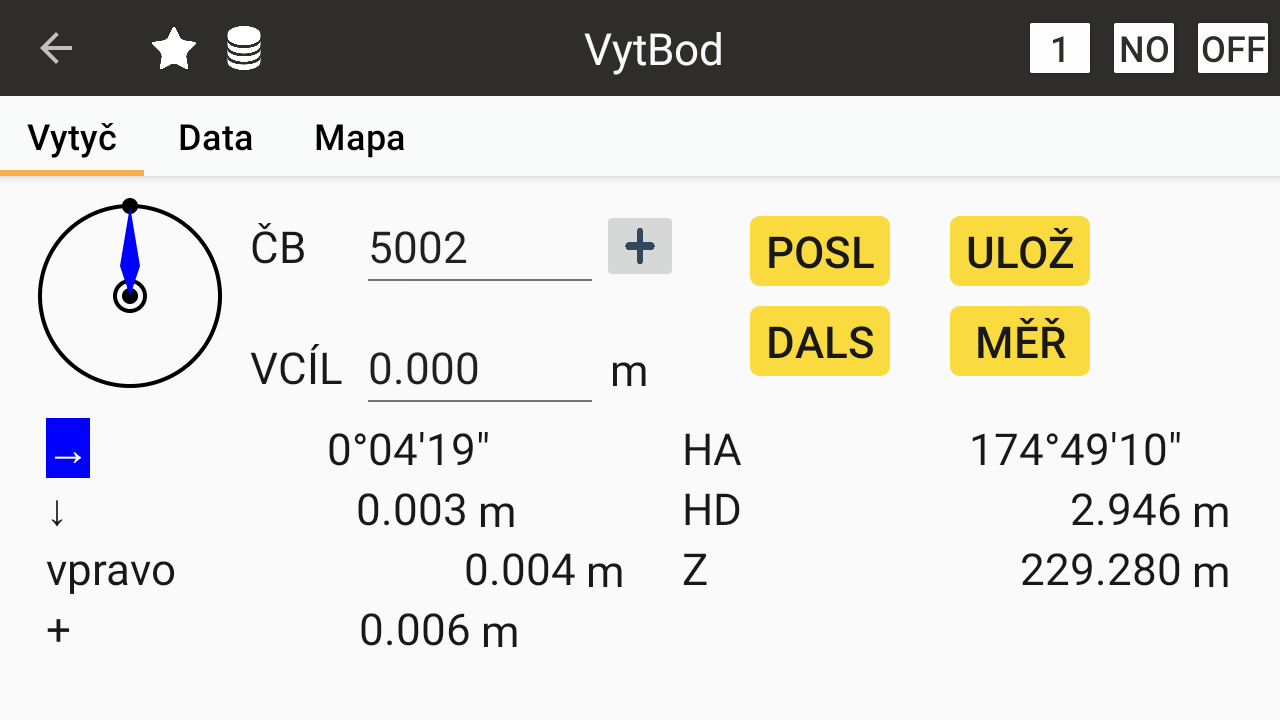Tap the number 1 box in header
The width and height of the screenshot is (1280, 720).
[x=1059, y=48]
